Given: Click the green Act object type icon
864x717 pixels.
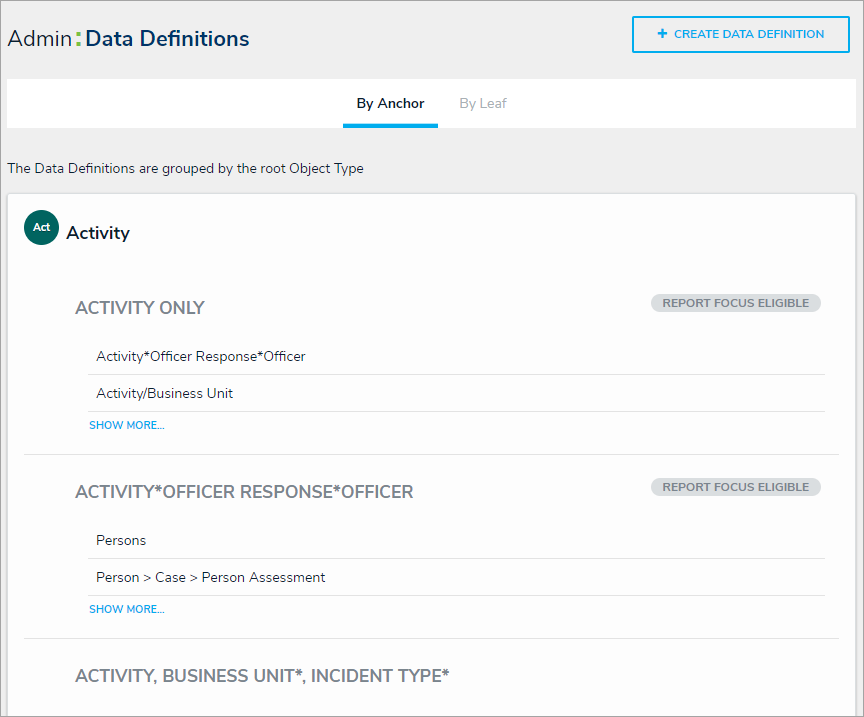Looking at the screenshot, I should (42, 228).
